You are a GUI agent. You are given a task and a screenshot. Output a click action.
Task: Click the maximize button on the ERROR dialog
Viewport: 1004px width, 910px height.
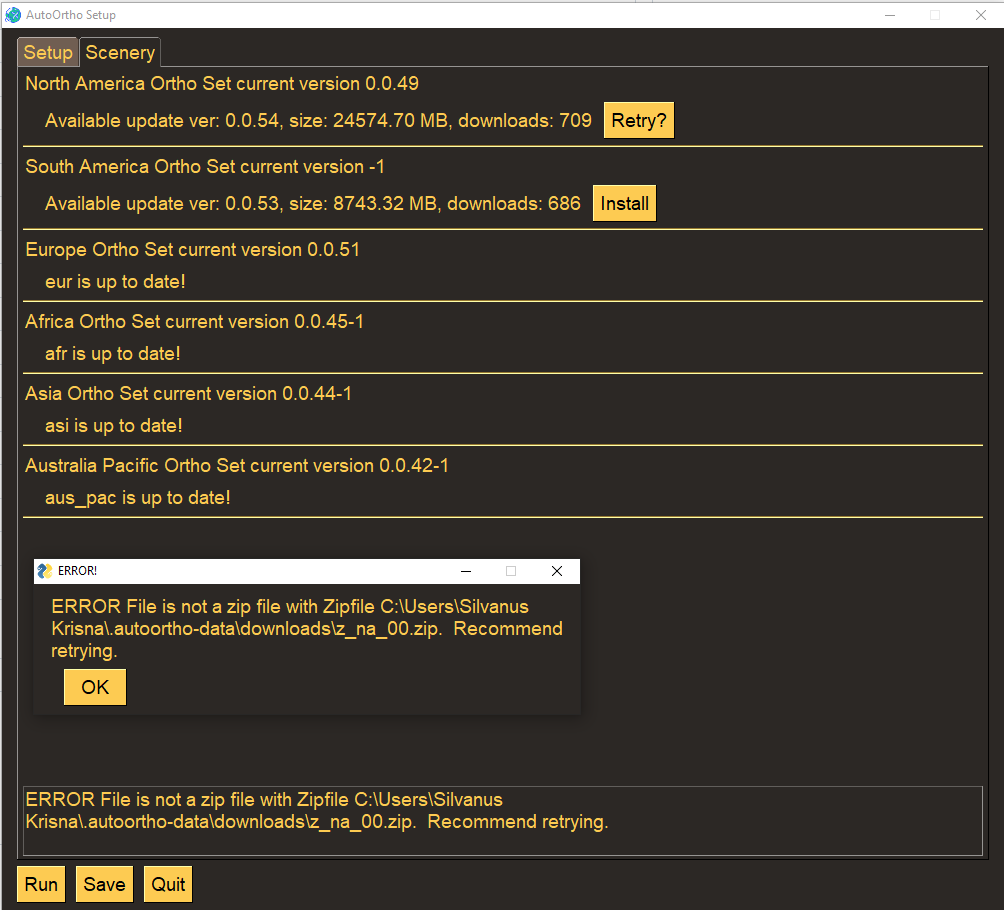click(x=511, y=570)
